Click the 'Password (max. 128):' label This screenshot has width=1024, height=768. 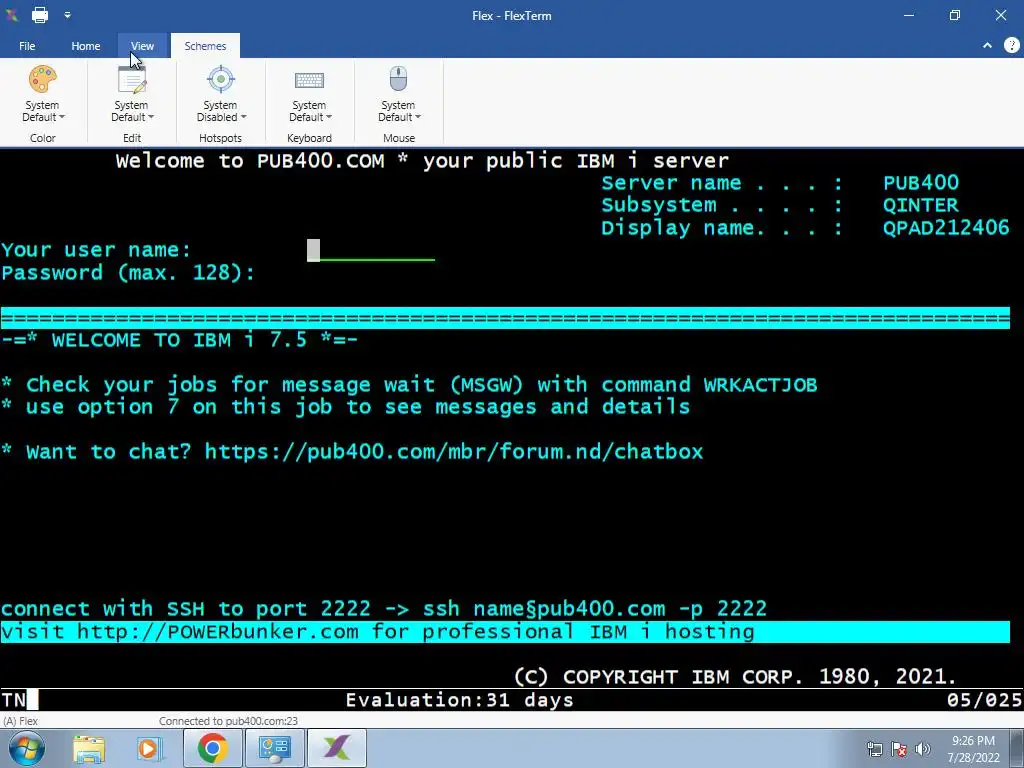[128, 272]
